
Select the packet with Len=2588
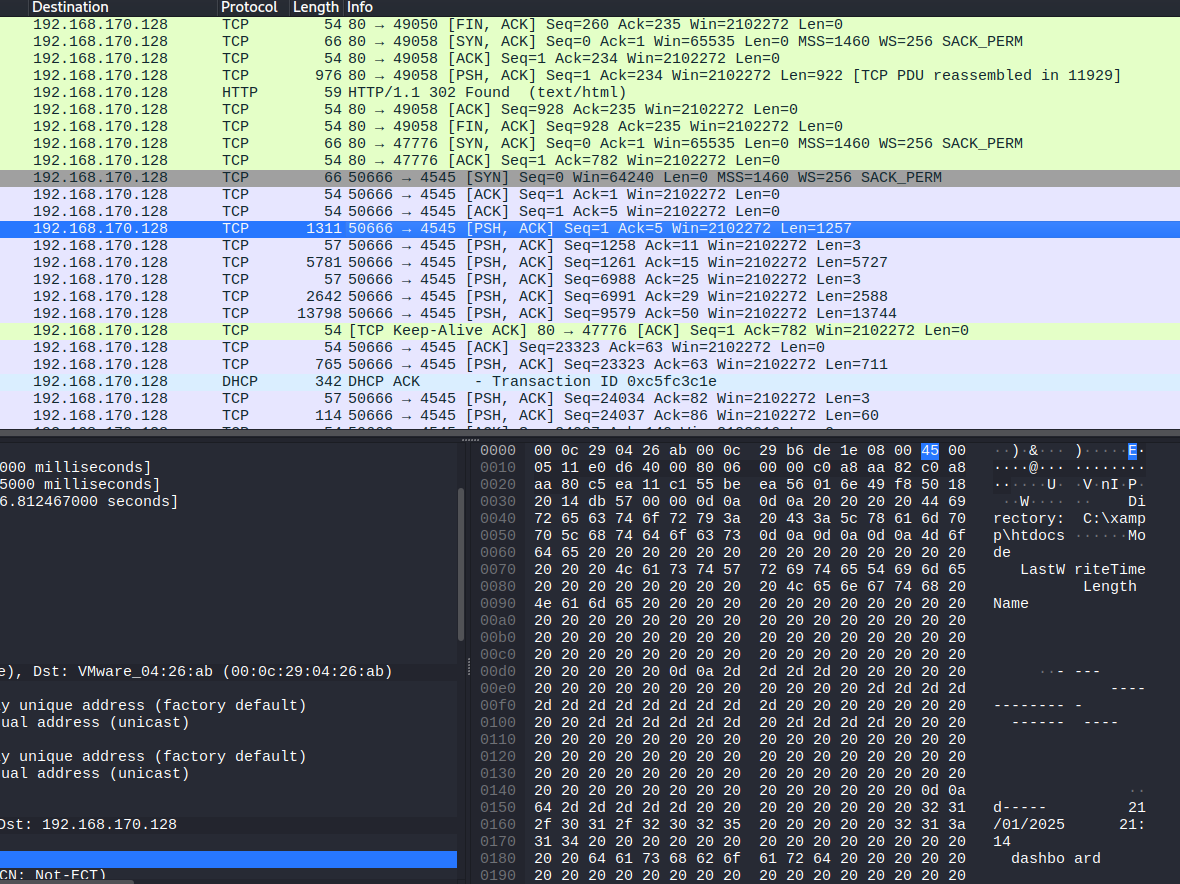(x=590, y=296)
